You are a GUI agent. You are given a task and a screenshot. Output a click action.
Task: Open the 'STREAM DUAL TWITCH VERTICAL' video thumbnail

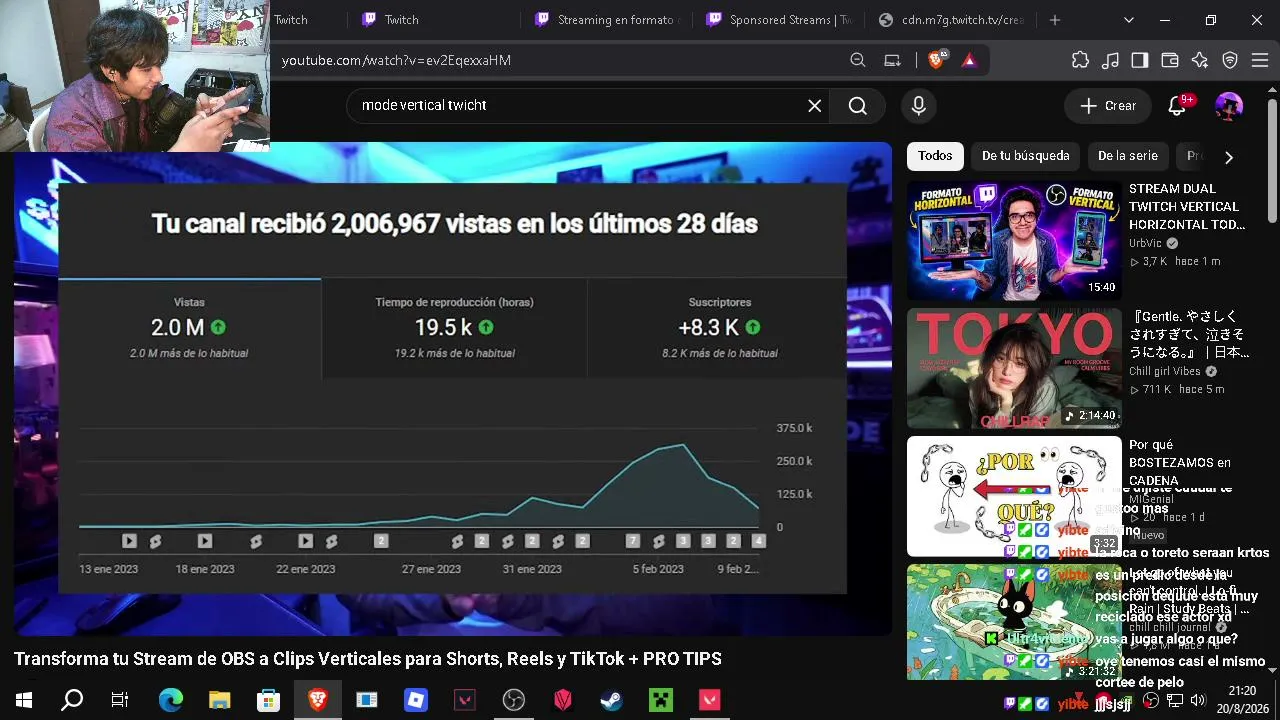point(1014,240)
